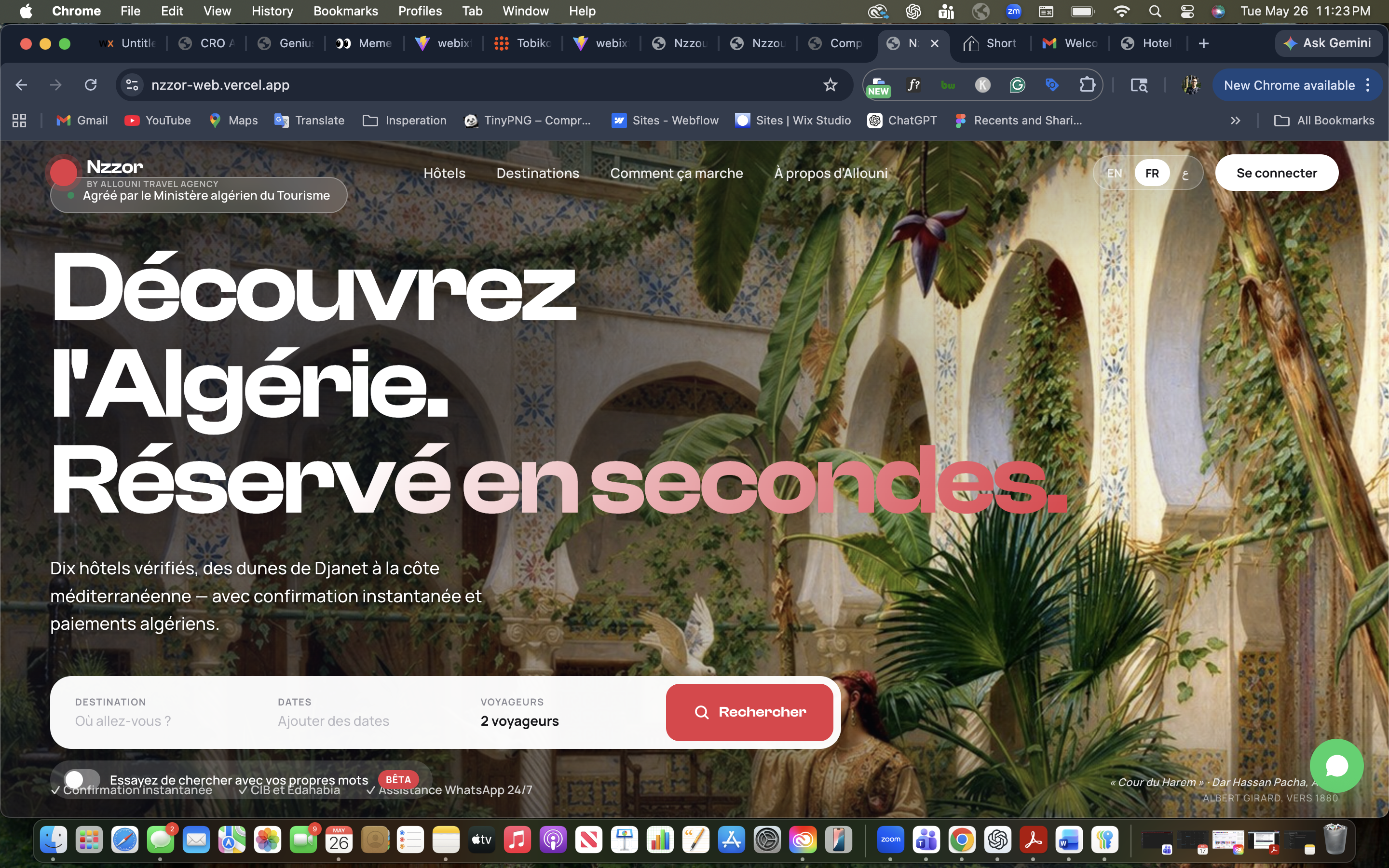The height and width of the screenshot is (868, 1389).
Task: Click the Grammarly extension icon
Action: (x=1017, y=85)
